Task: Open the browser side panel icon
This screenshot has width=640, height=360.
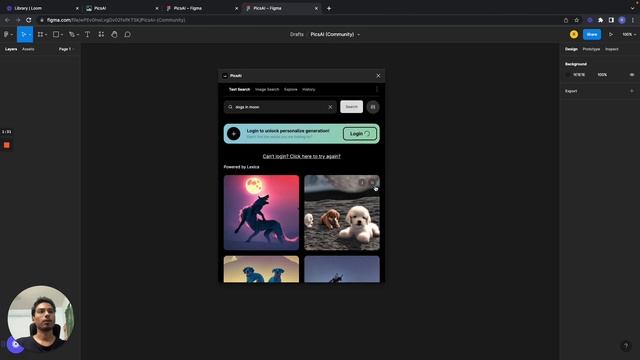Action: 611,20
